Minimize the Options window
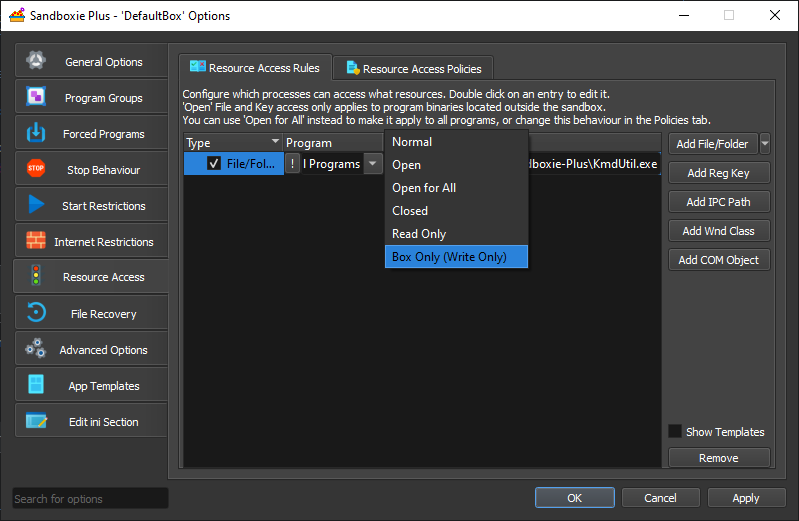 (x=684, y=15)
